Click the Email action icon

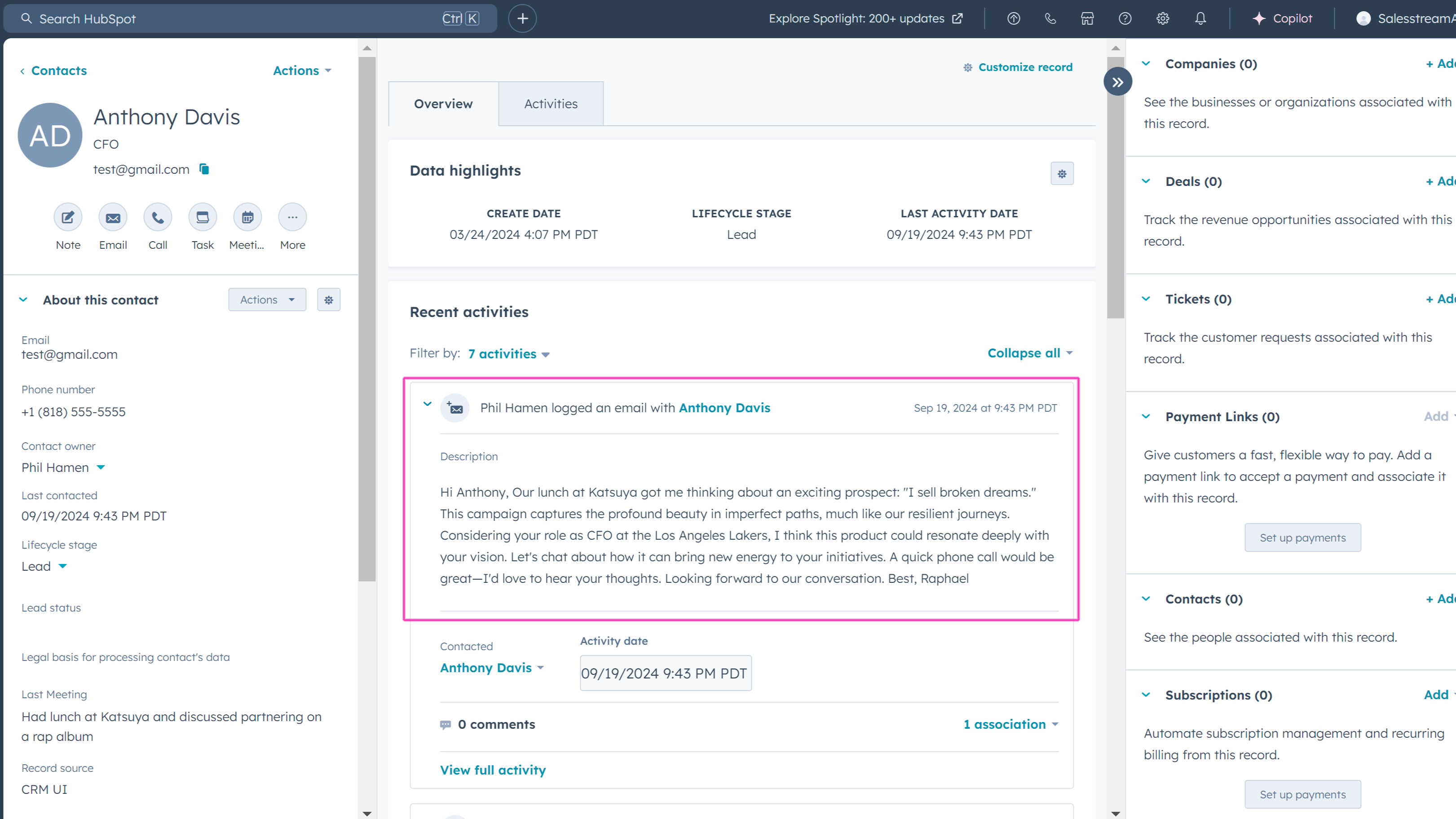tap(112, 218)
